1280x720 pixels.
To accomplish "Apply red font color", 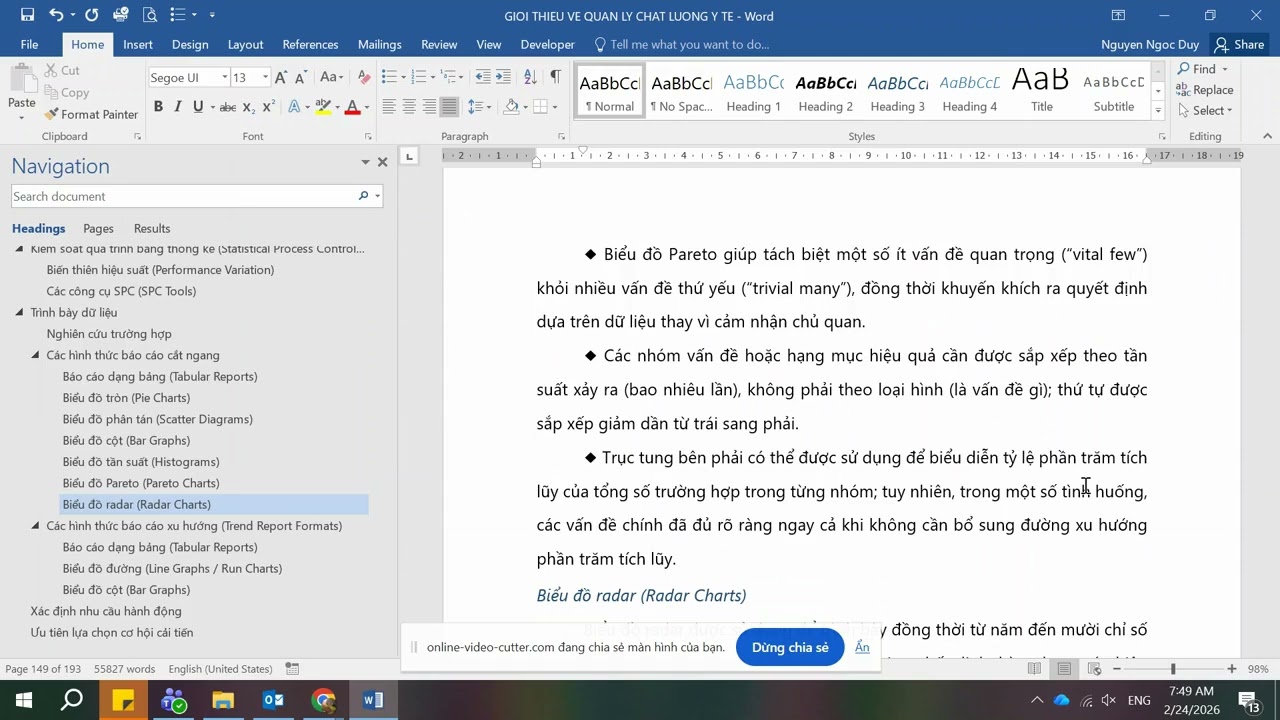I will [x=352, y=107].
